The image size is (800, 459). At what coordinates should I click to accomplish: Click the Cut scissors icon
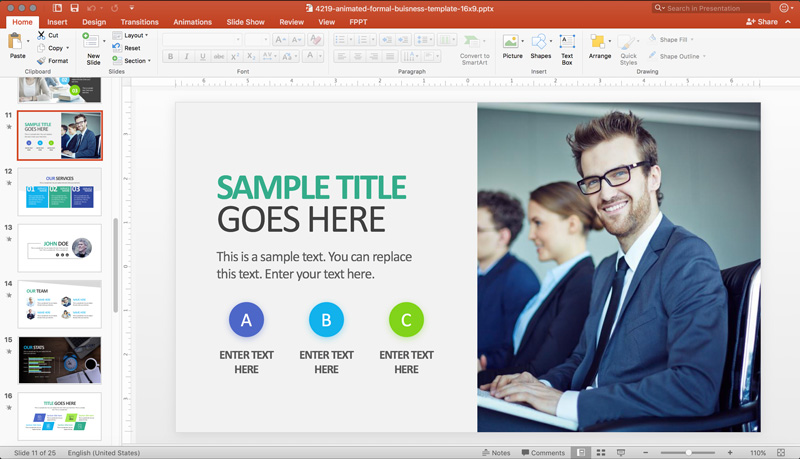(41, 35)
